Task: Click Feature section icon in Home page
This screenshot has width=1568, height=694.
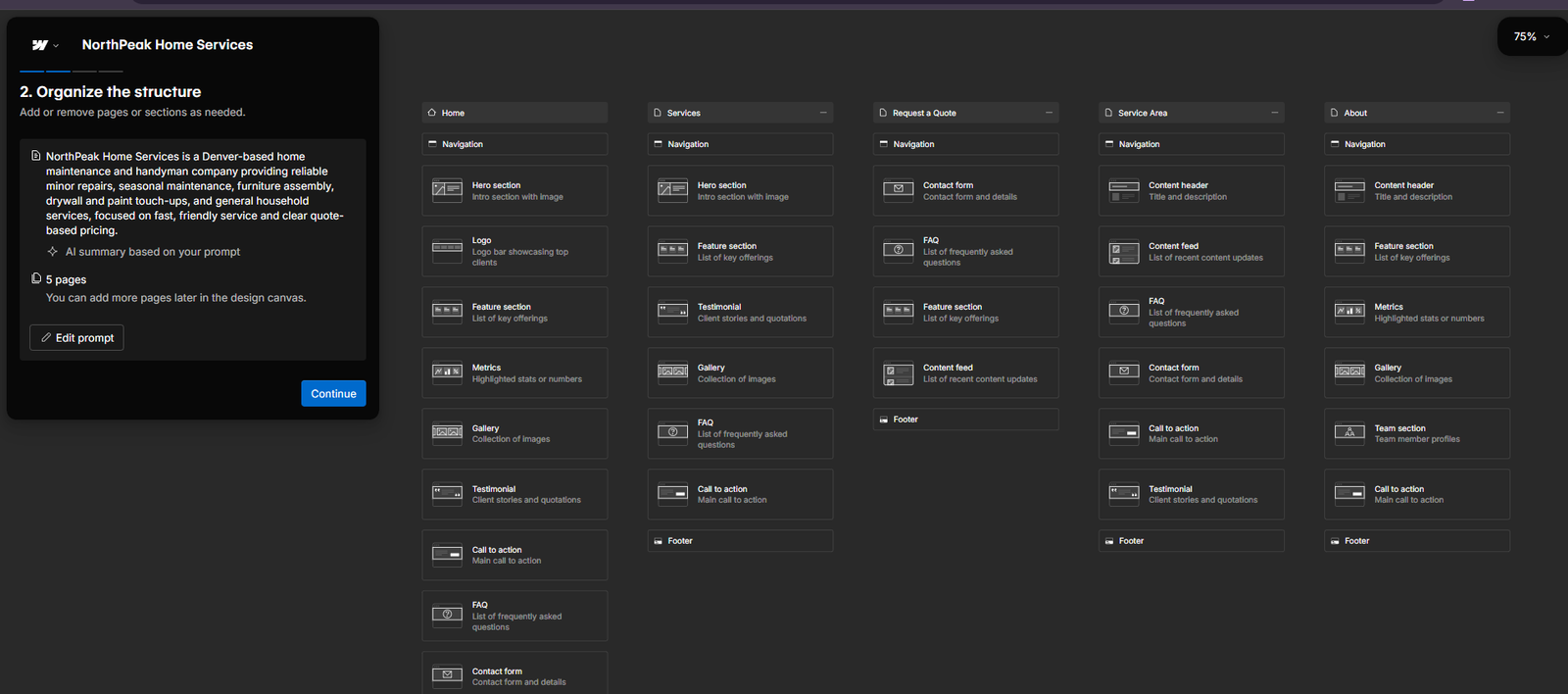Action: (x=447, y=312)
